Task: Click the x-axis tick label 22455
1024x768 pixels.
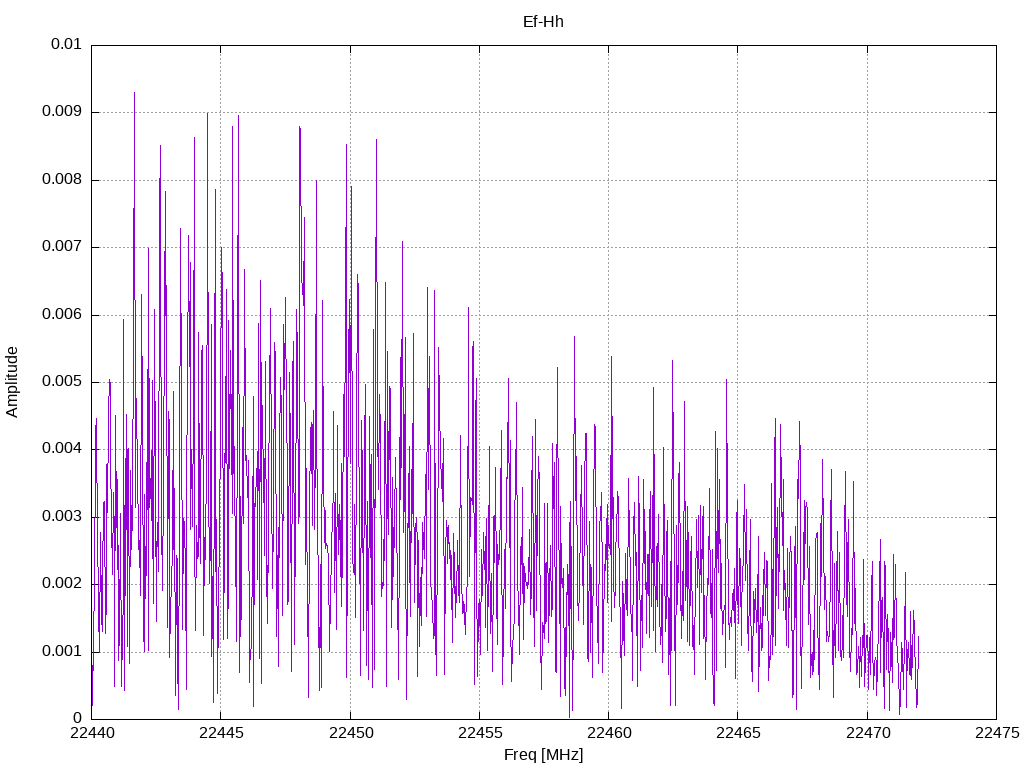Action: click(480, 733)
